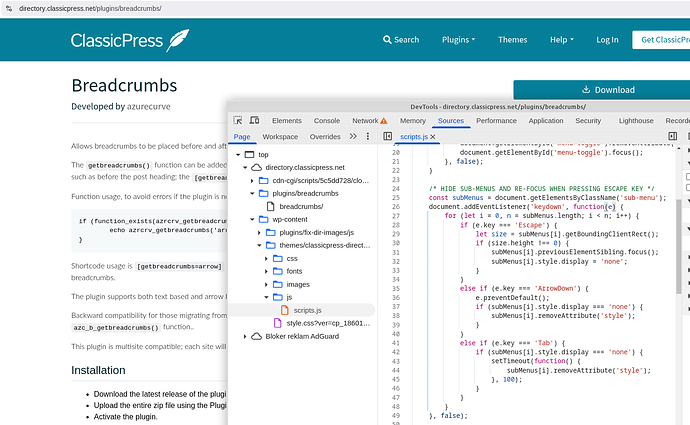Click line number 27 in gutter

[396, 216]
